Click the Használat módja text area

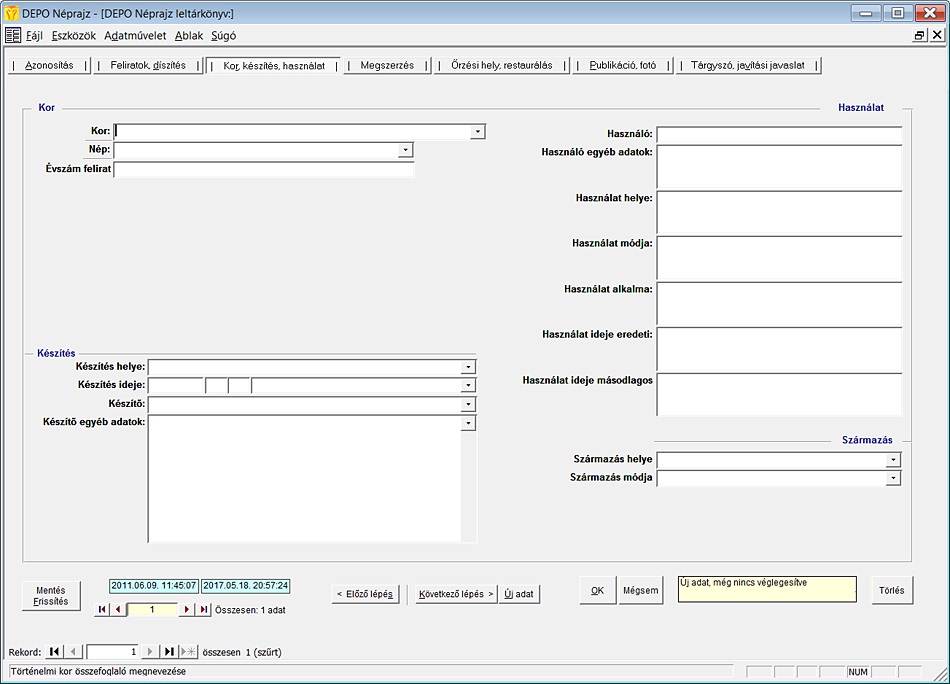780,258
